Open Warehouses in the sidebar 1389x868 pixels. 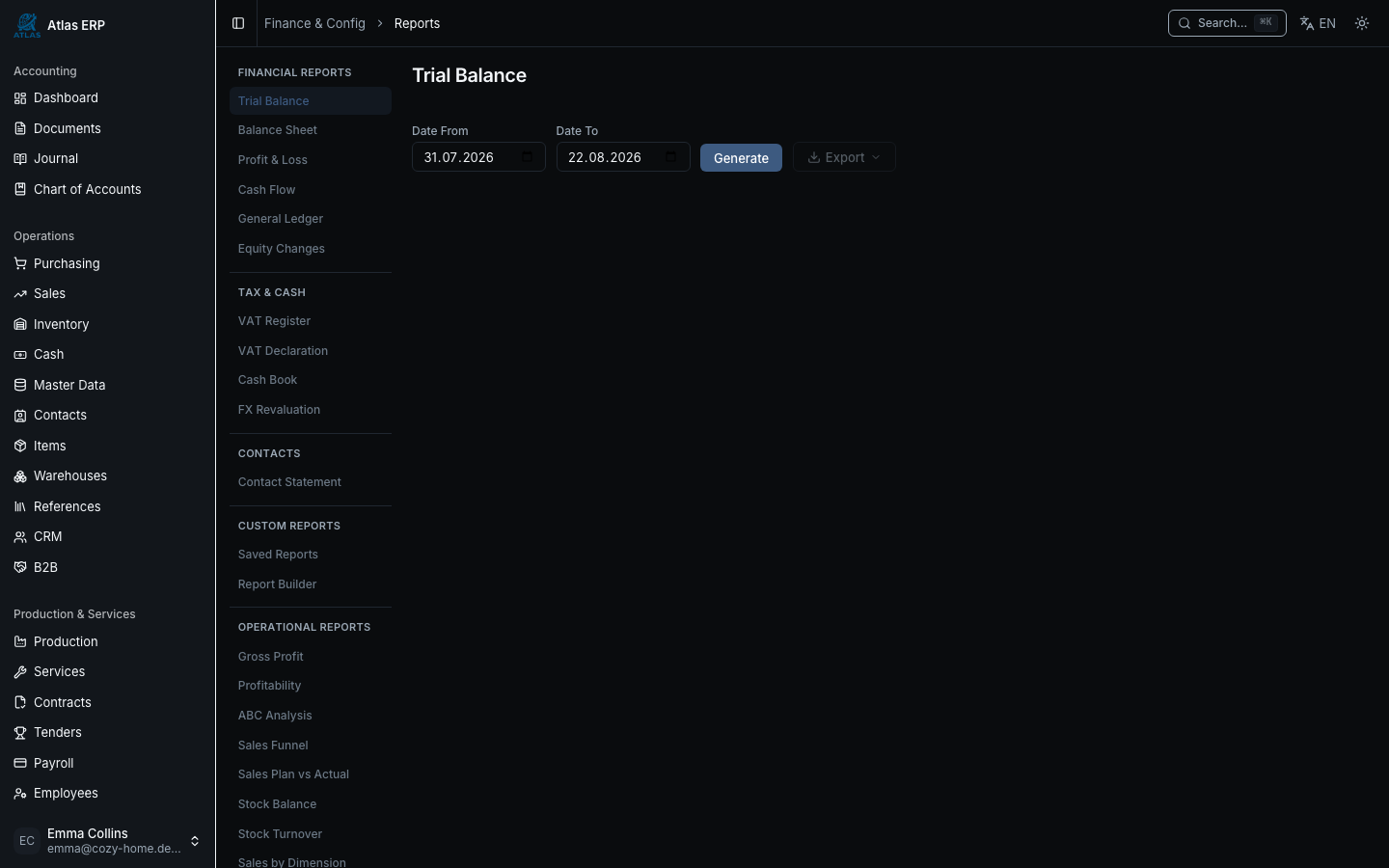point(107,475)
